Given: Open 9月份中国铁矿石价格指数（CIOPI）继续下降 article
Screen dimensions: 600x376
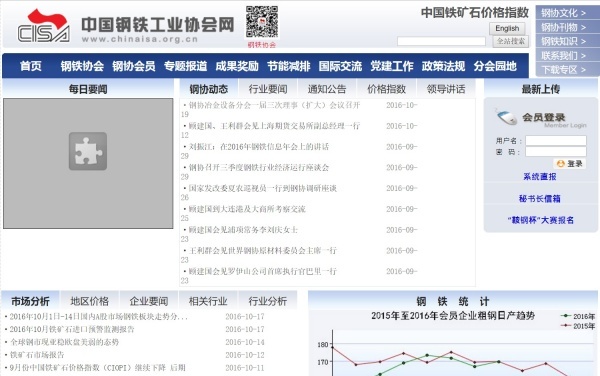Looking at the screenshot, I should [97, 368].
